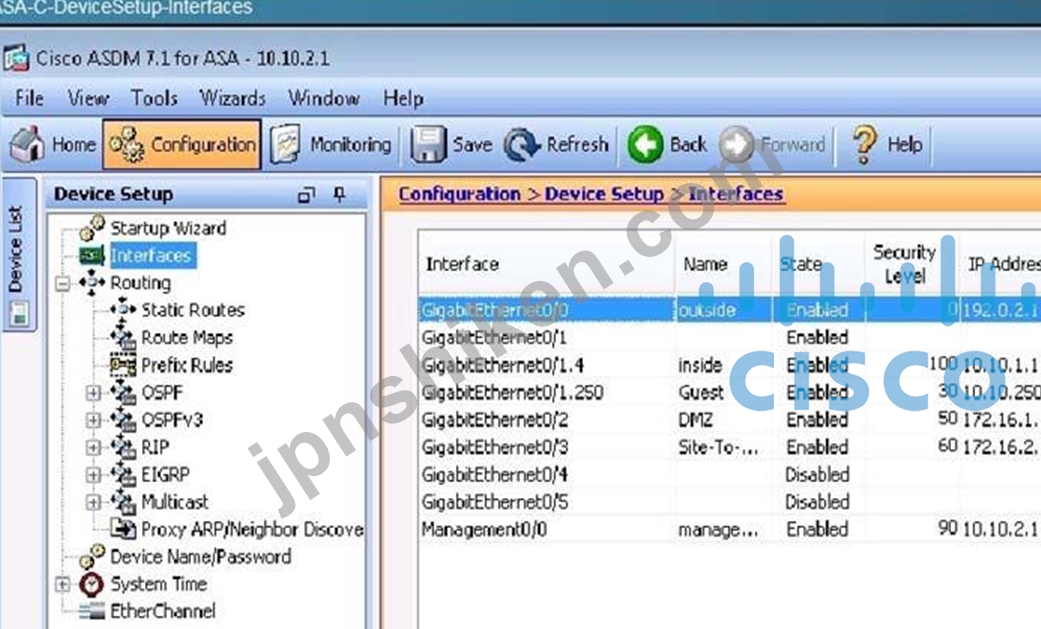This screenshot has height=629, width=1041.
Task: Select the GigabitEthernet0/4 row
Action: [730, 474]
